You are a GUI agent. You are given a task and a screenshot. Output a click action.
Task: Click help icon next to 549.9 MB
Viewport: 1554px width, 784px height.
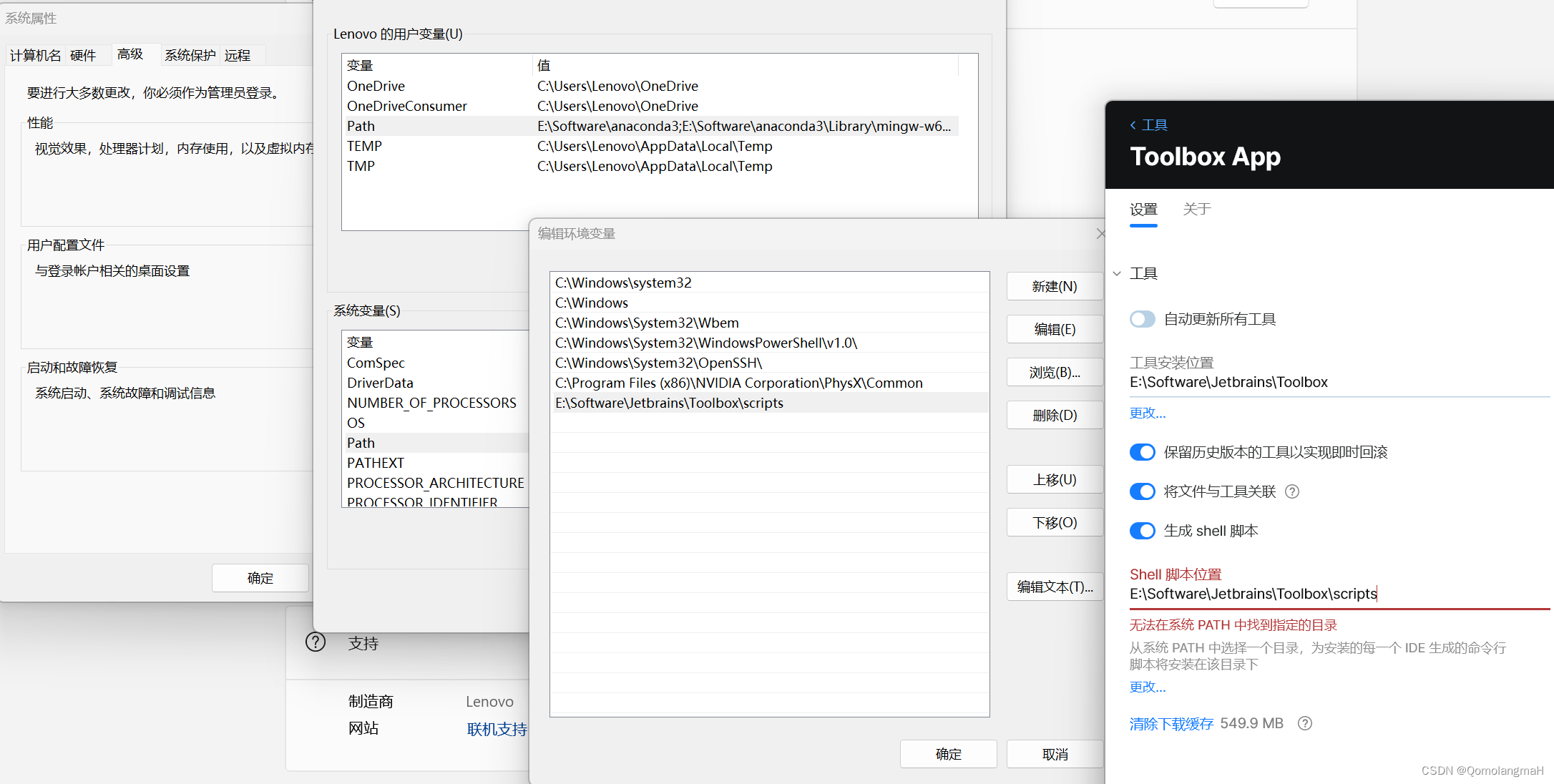click(1304, 723)
